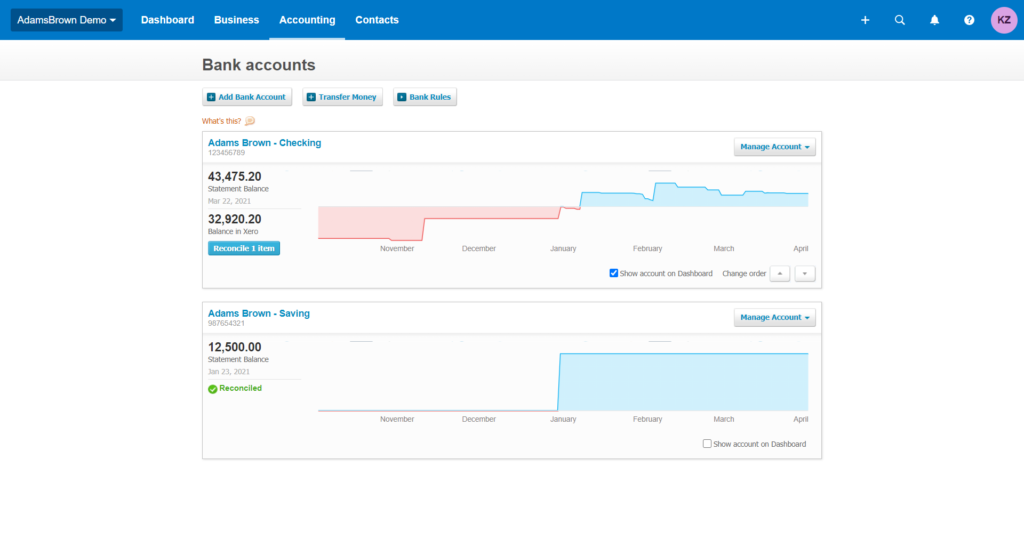Go to the Dashboard menu
Viewport: 1024px width, 539px height.
(x=167, y=20)
